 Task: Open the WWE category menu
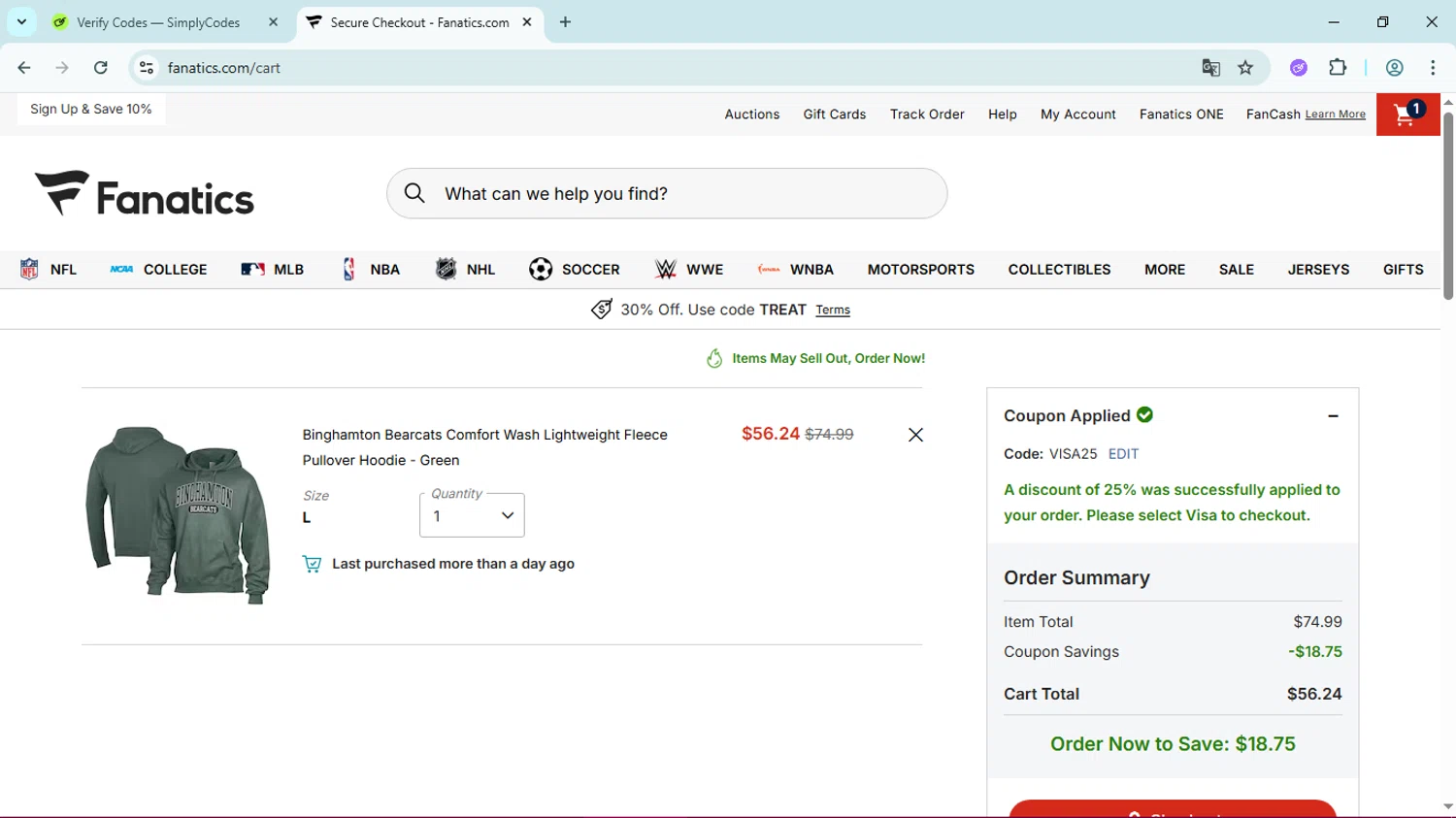coord(689,270)
